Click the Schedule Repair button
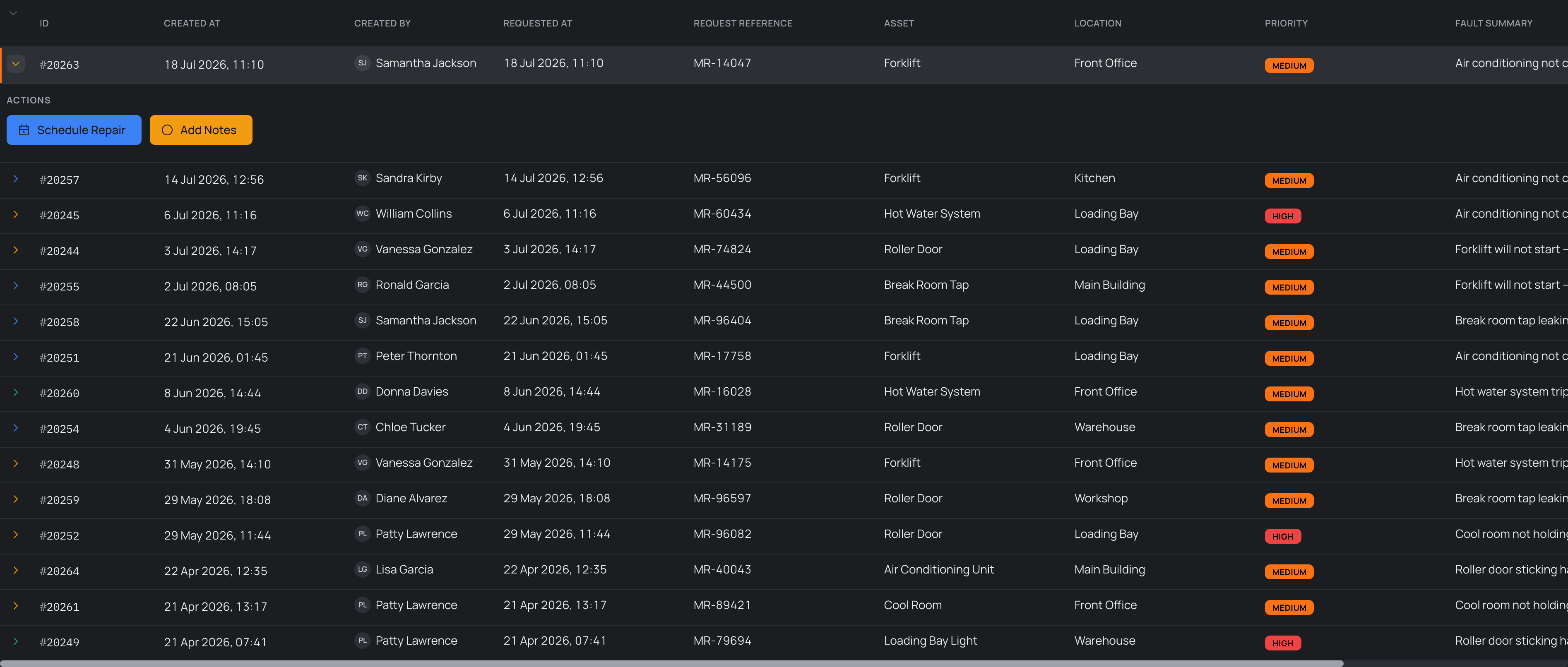Viewport: 1568px width, 667px height. (x=74, y=130)
